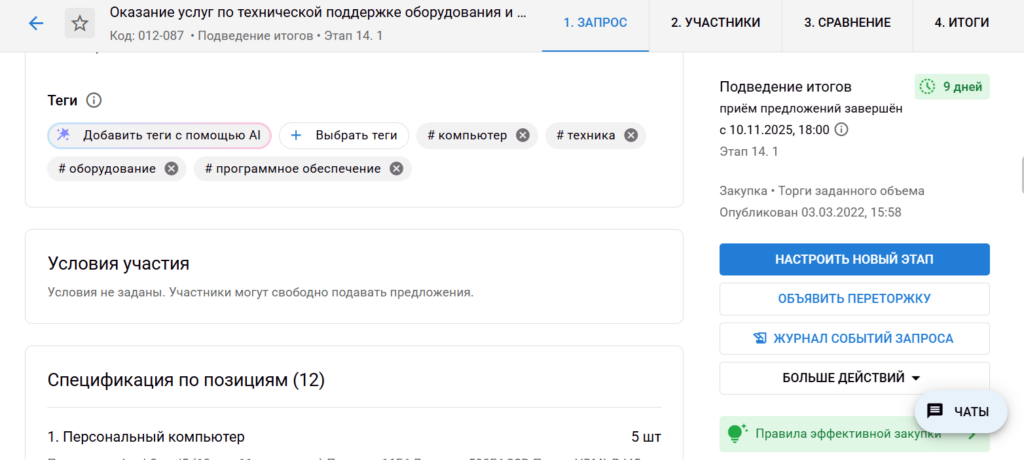Click НАСТРОИТЬ НОВЫЙ ЭТАП button
The image size is (1024, 460).
coord(853,259)
